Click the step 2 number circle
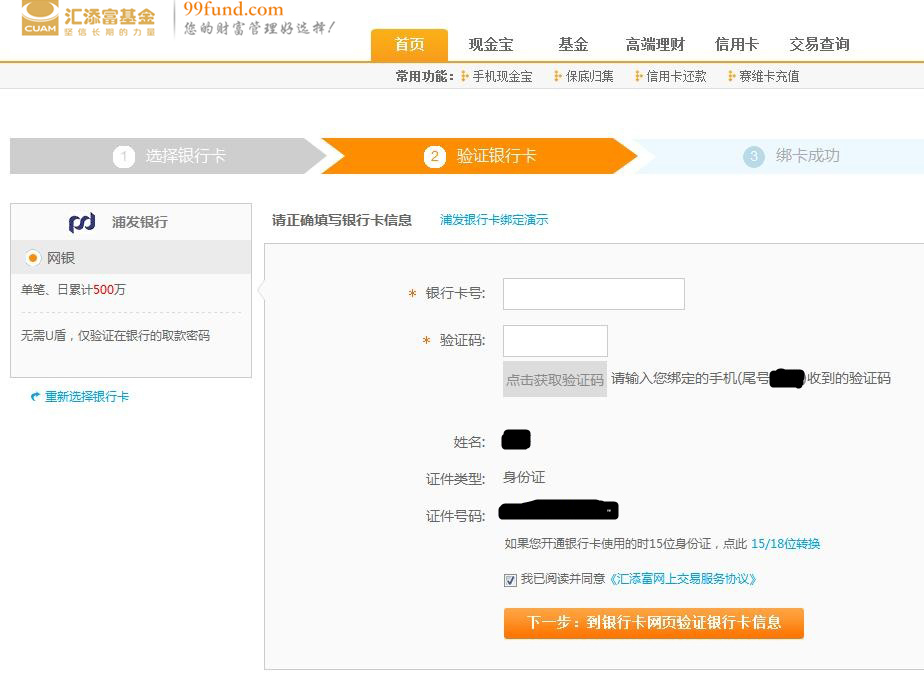This screenshot has height=673, width=924. coord(434,157)
